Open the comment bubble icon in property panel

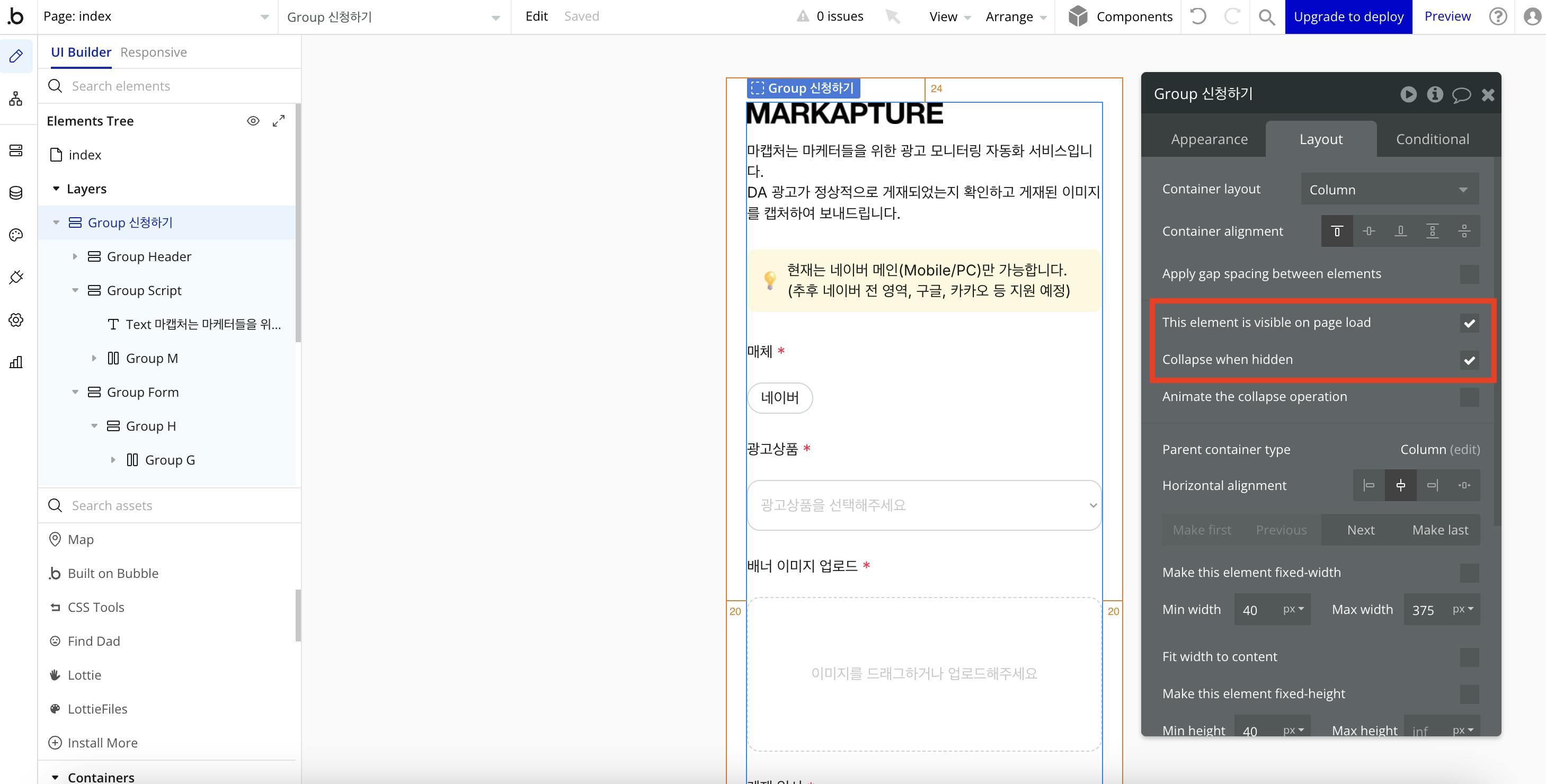(1461, 94)
